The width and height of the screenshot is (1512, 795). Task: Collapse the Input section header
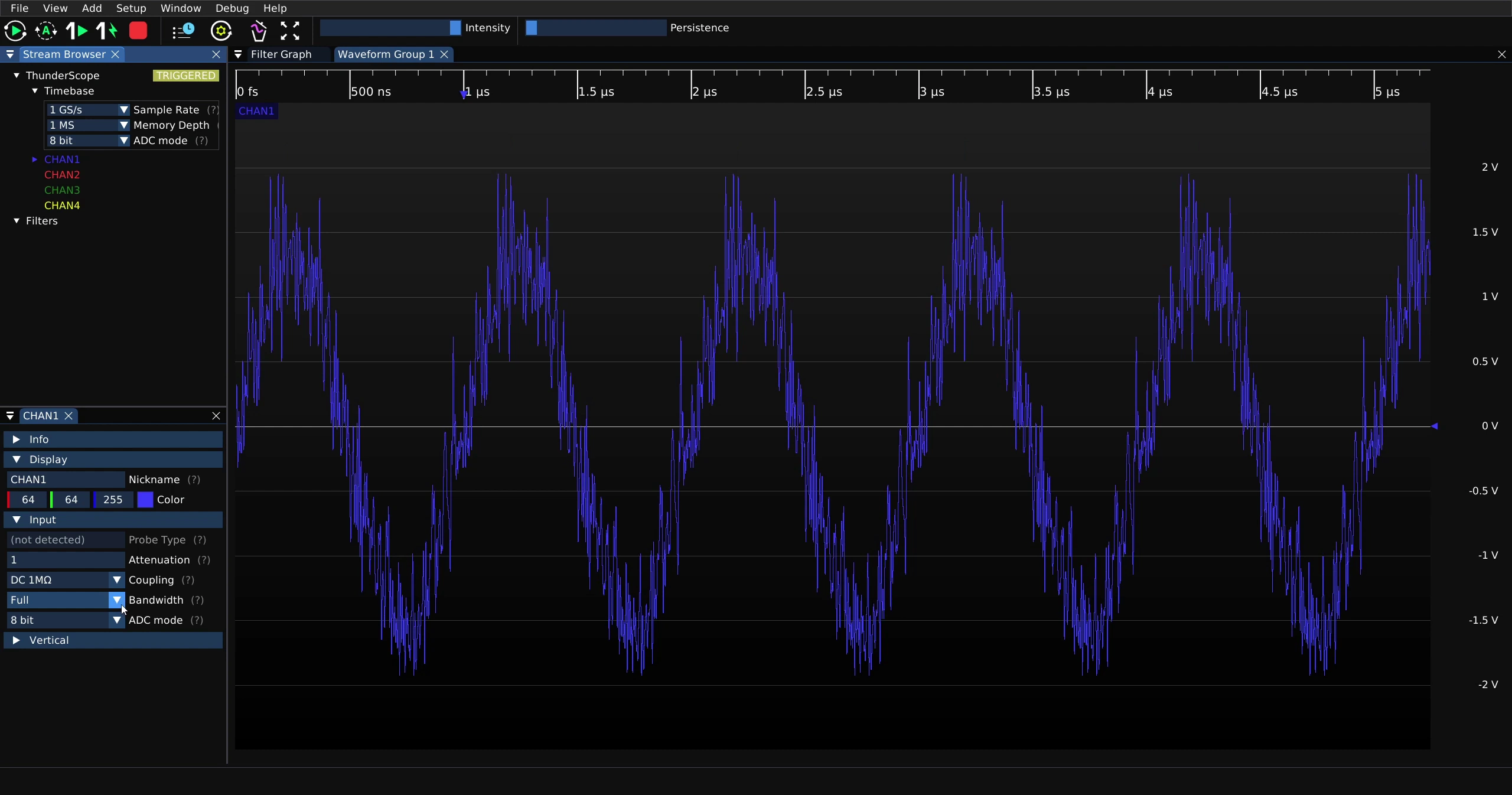click(x=113, y=520)
